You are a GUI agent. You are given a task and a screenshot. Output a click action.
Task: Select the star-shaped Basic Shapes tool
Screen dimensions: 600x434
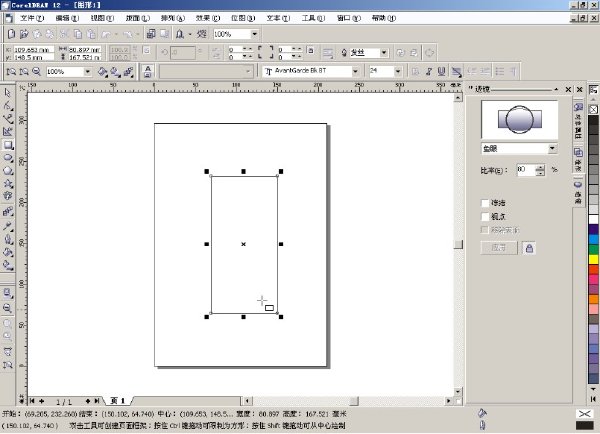pos(8,184)
